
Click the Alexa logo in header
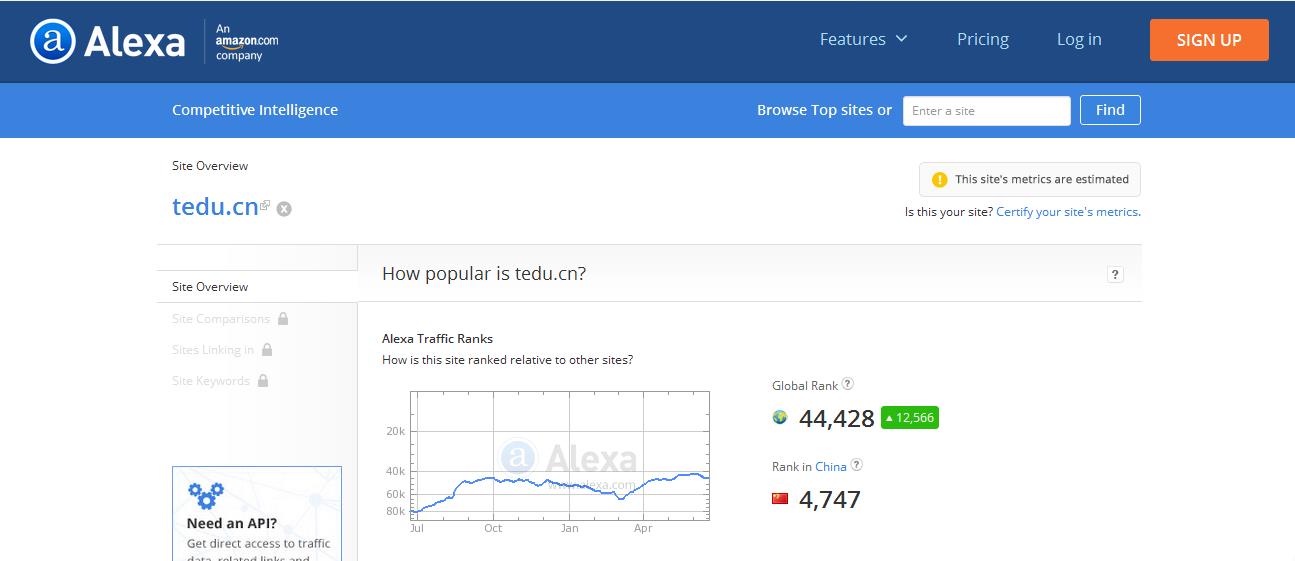[107, 41]
